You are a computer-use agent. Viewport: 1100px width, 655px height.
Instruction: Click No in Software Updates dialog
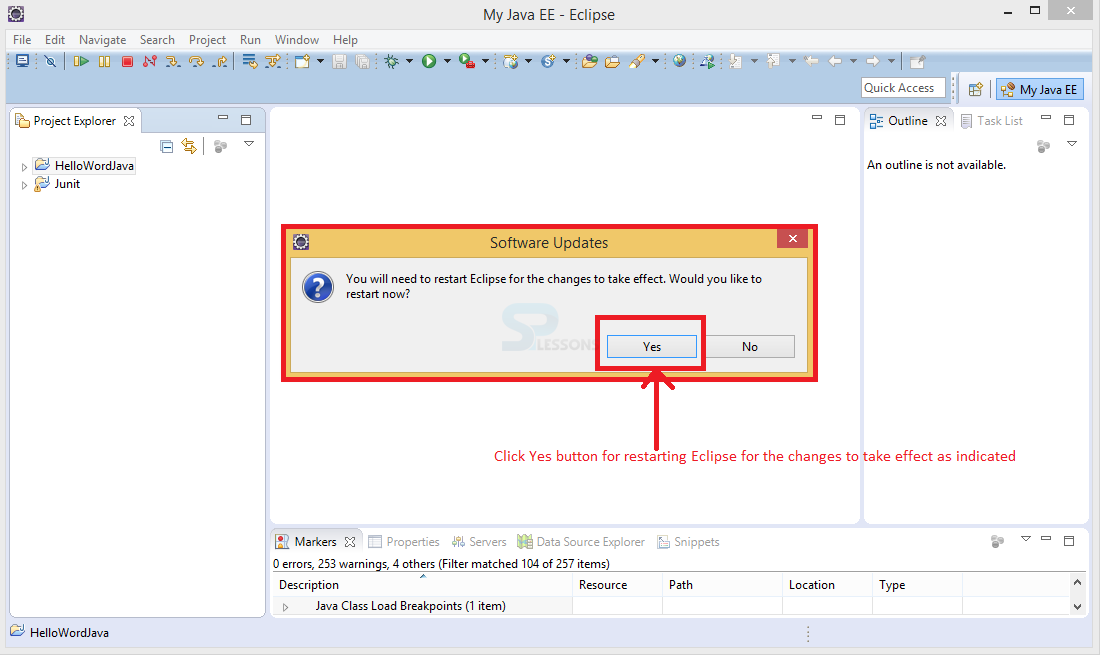pyautogui.click(x=750, y=346)
